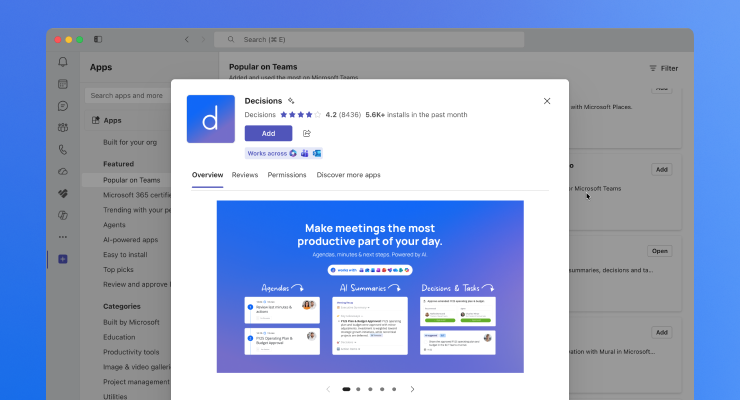Click the Decisions publisher name link

pyautogui.click(x=260, y=115)
